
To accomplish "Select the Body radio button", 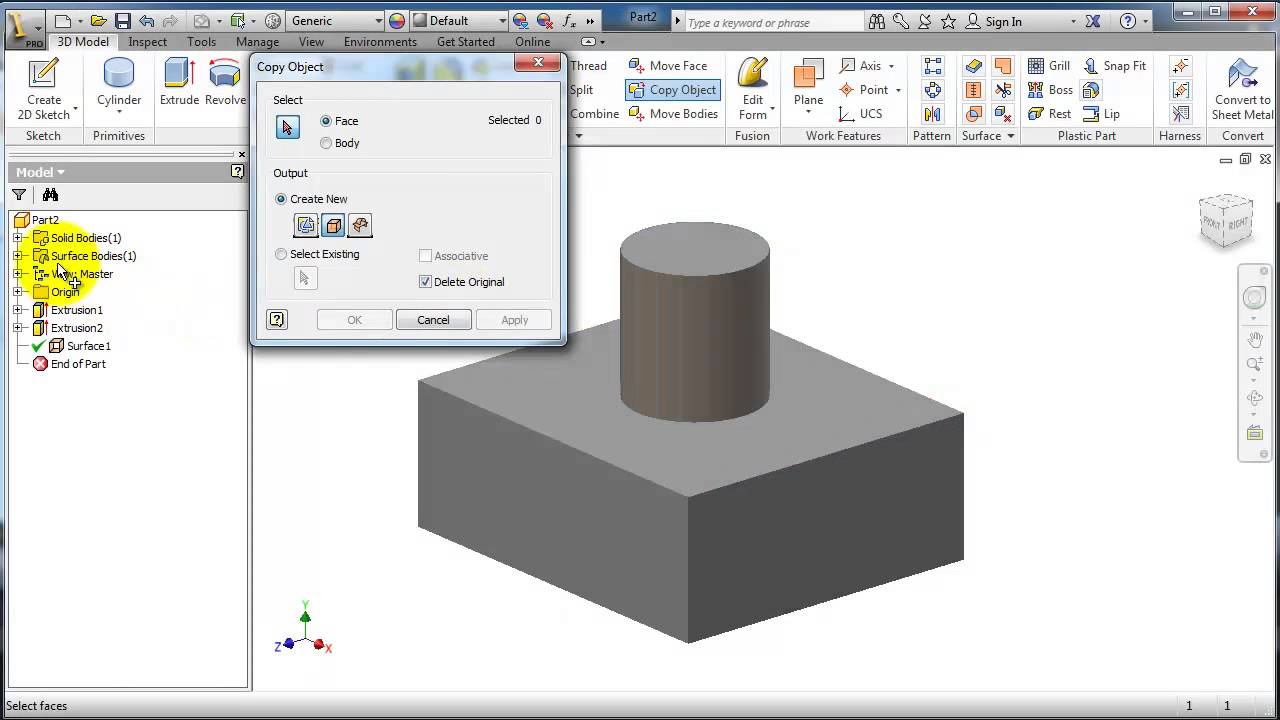I will 326,143.
